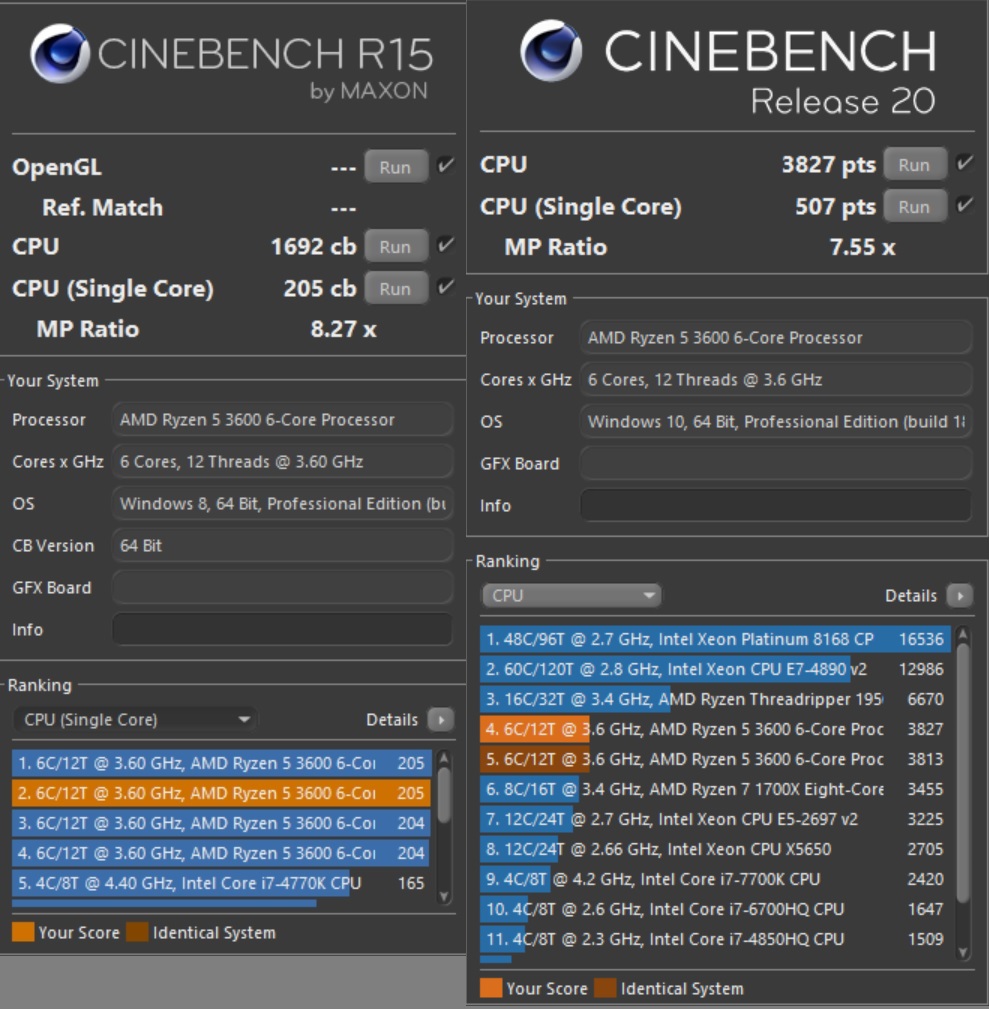
Task: Click Identical System swatch in R15 legend
Action: [x=137, y=932]
